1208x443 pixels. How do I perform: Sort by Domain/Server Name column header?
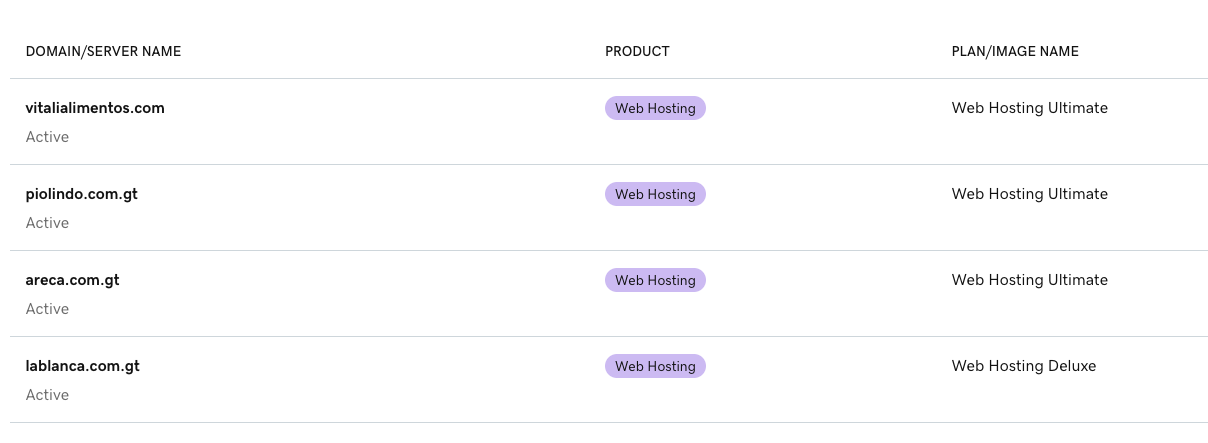104,51
